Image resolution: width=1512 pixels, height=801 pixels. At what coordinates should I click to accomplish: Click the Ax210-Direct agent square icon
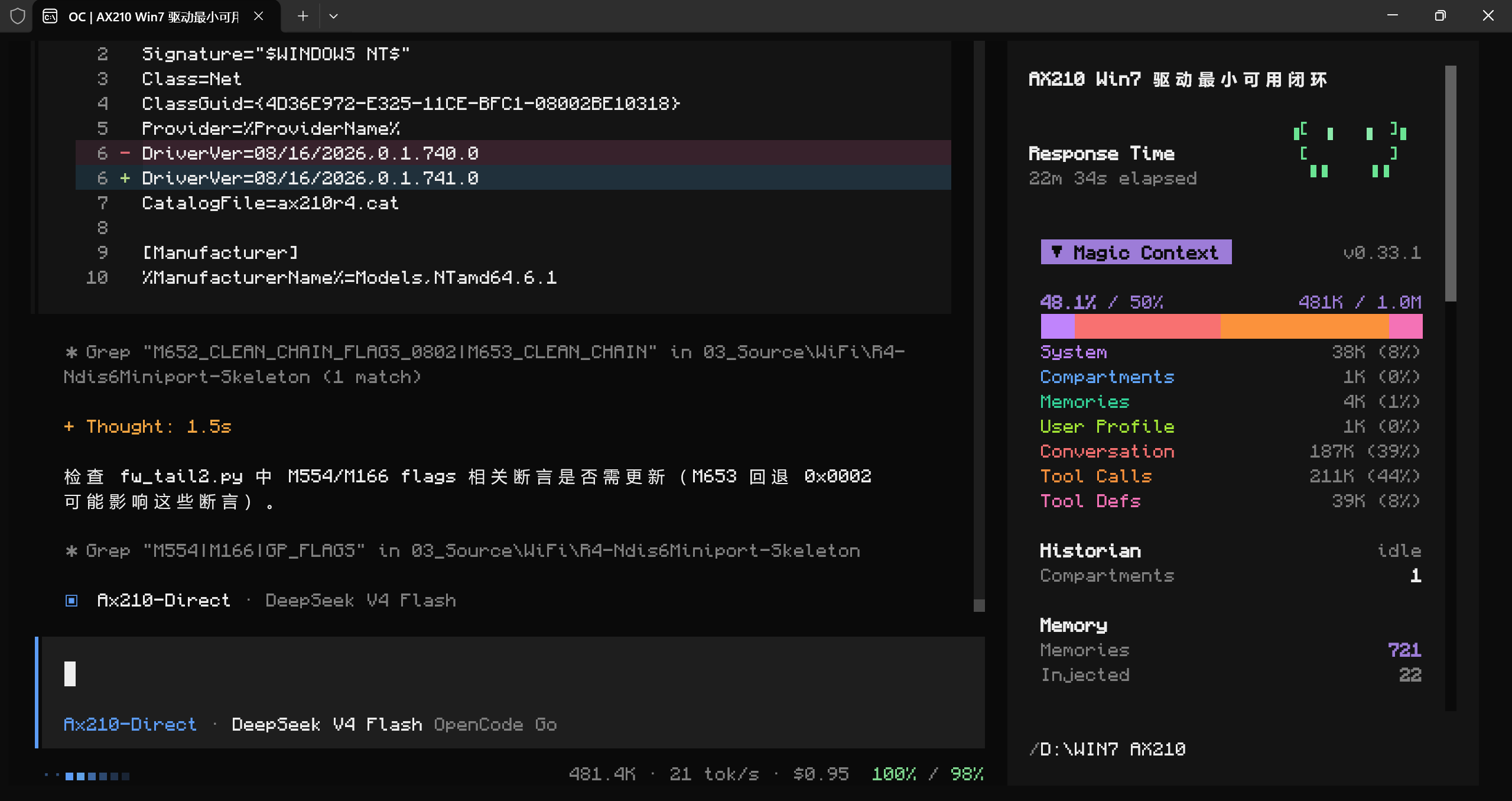click(x=71, y=601)
